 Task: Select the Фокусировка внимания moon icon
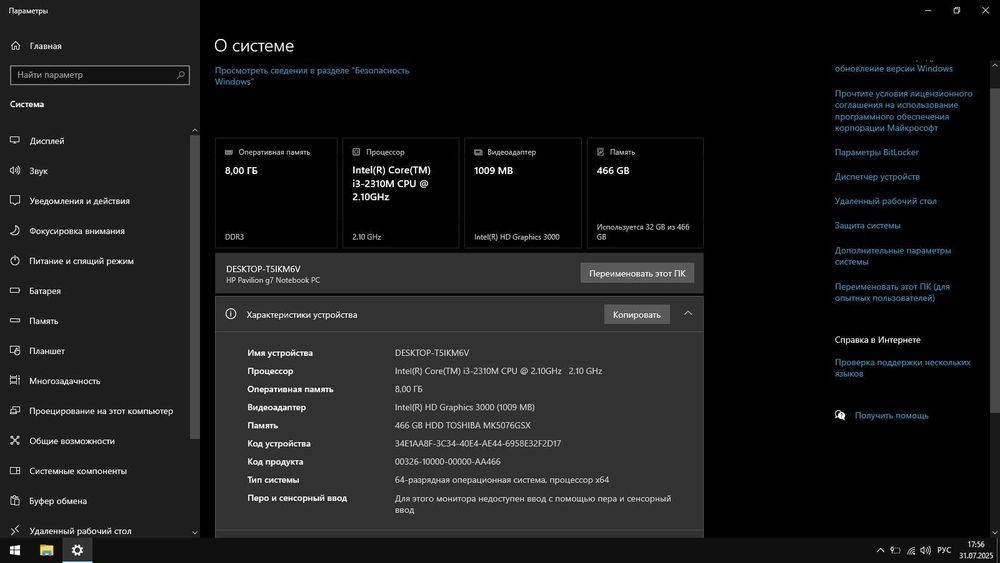[15, 230]
